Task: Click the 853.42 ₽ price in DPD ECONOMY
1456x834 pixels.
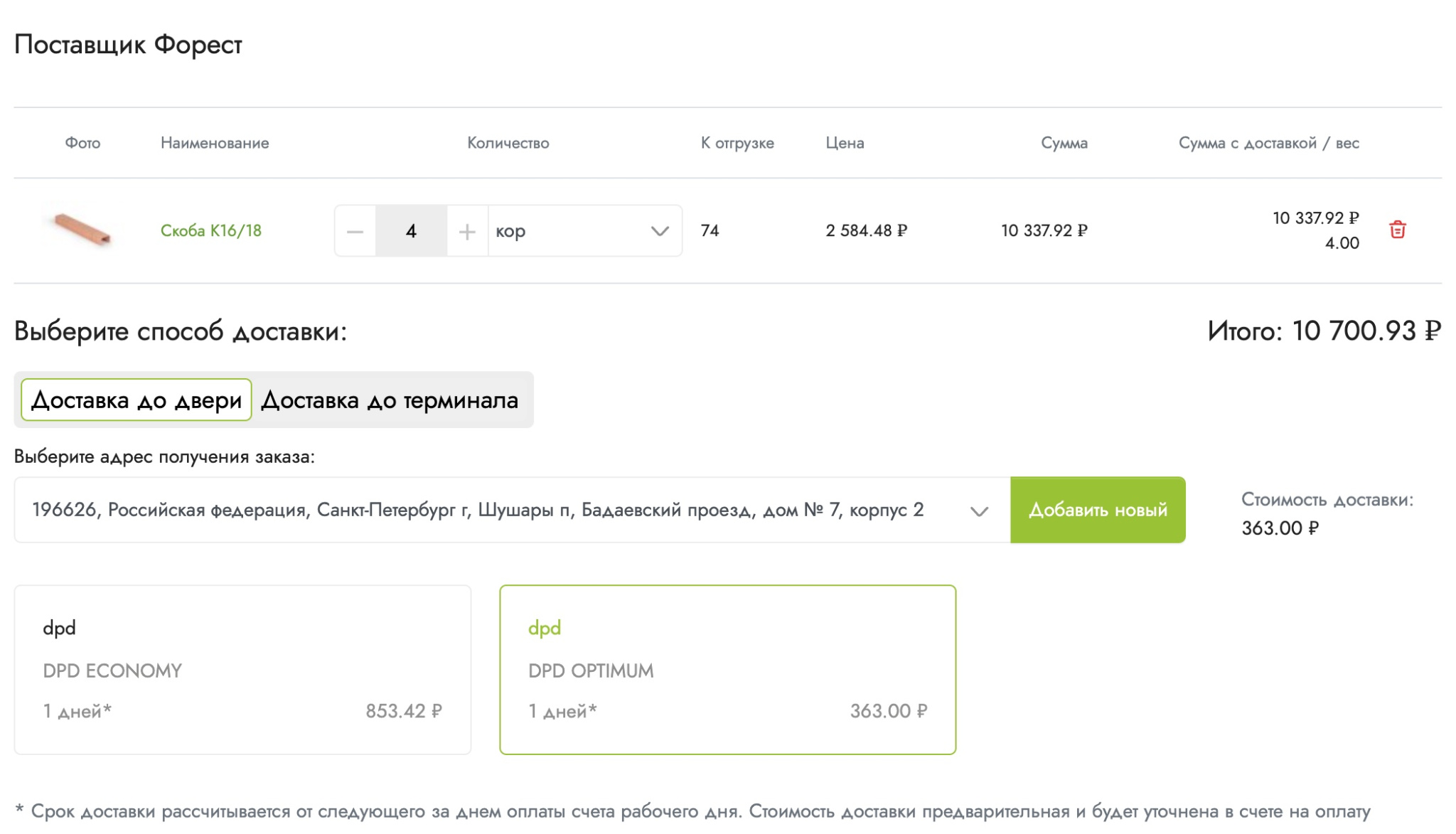Action: 404,711
